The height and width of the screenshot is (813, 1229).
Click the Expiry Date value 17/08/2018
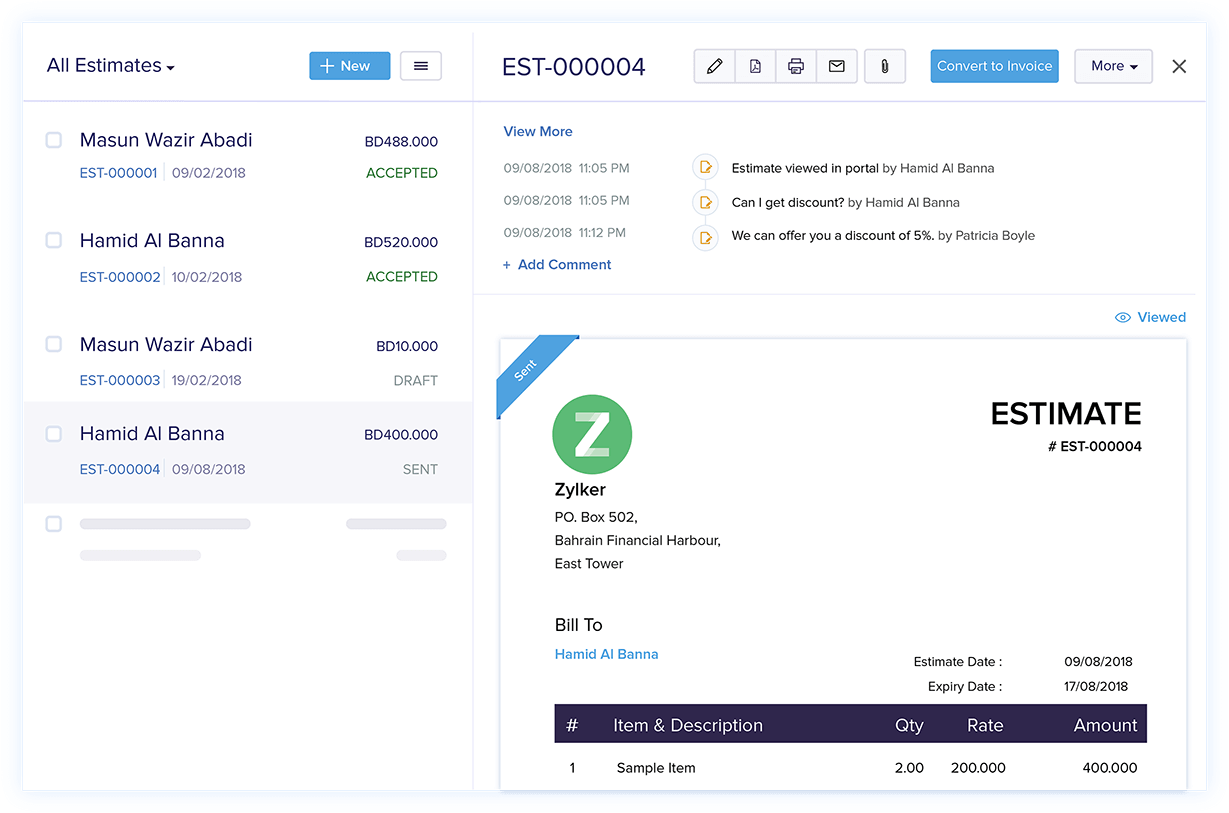[1096, 686]
